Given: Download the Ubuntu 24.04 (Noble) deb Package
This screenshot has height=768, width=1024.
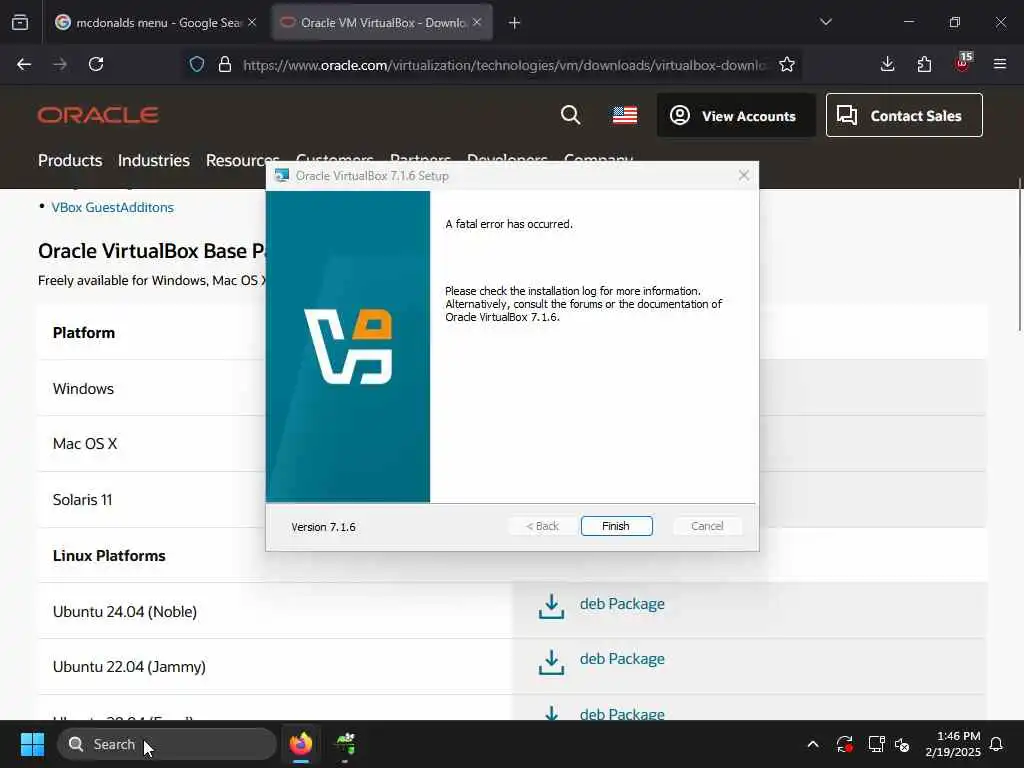Looking at the screenshot, I should [622, 603].
